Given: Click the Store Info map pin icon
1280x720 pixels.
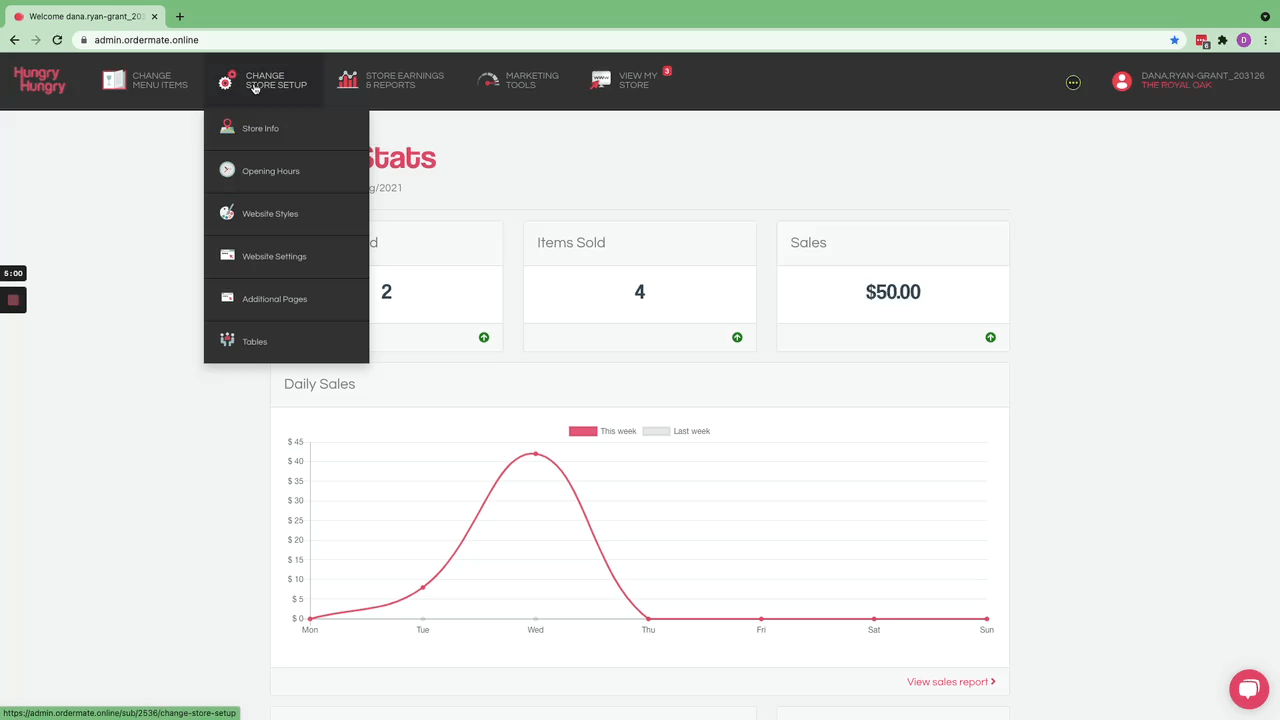Looking at the screenshot, I should (227, 128).
